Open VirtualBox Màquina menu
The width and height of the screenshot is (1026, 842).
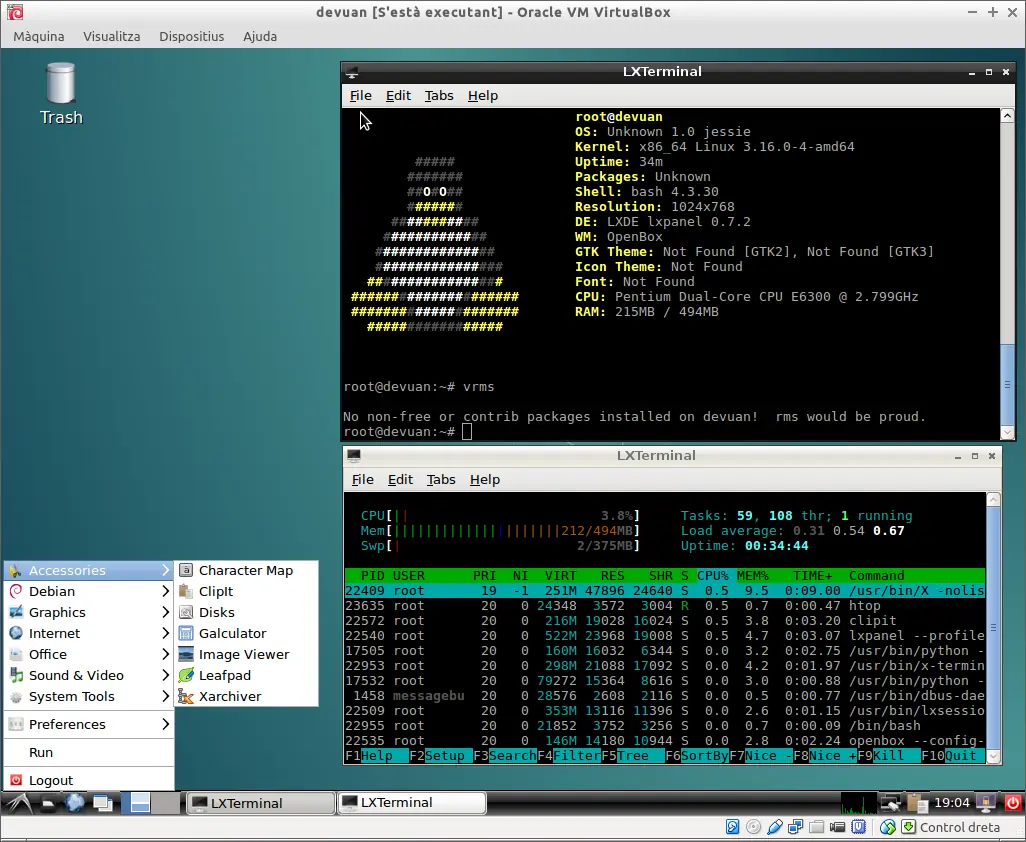(39, 37)
